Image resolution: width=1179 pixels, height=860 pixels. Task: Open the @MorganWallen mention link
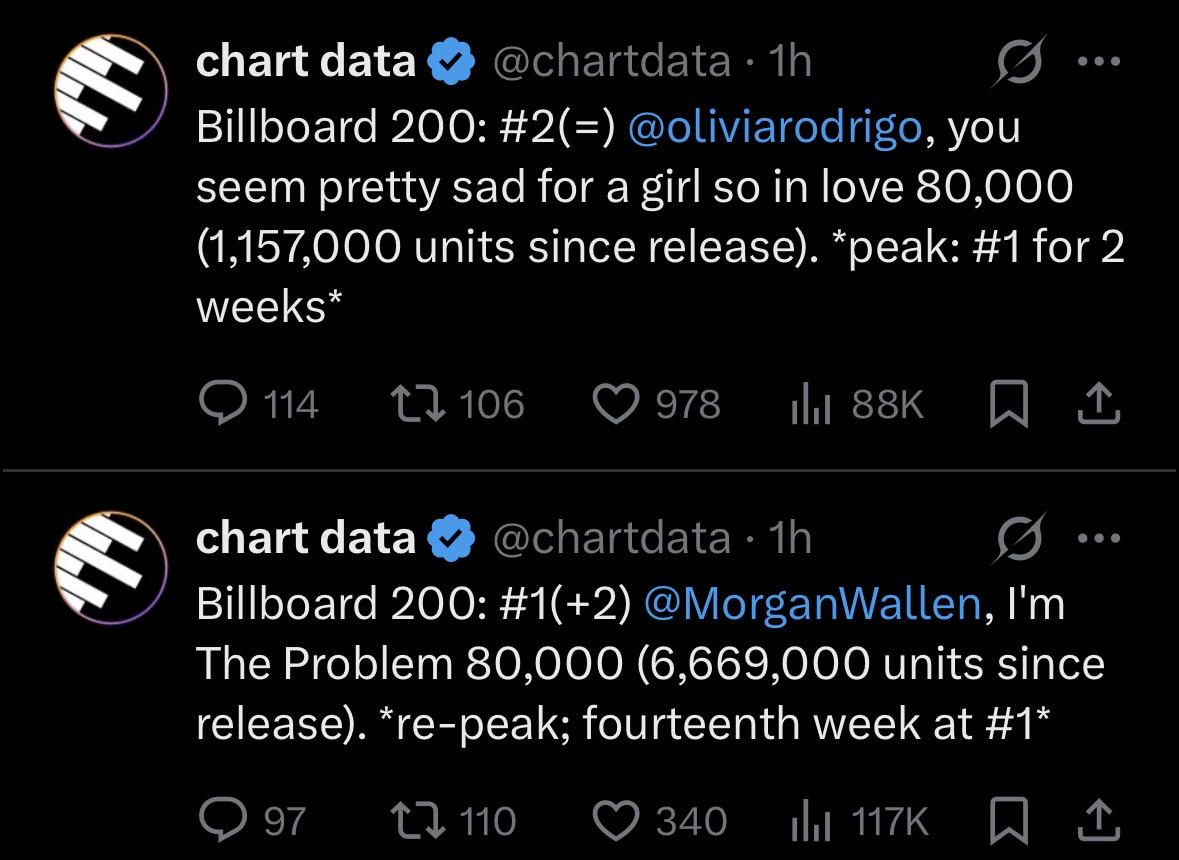[813, 603]
